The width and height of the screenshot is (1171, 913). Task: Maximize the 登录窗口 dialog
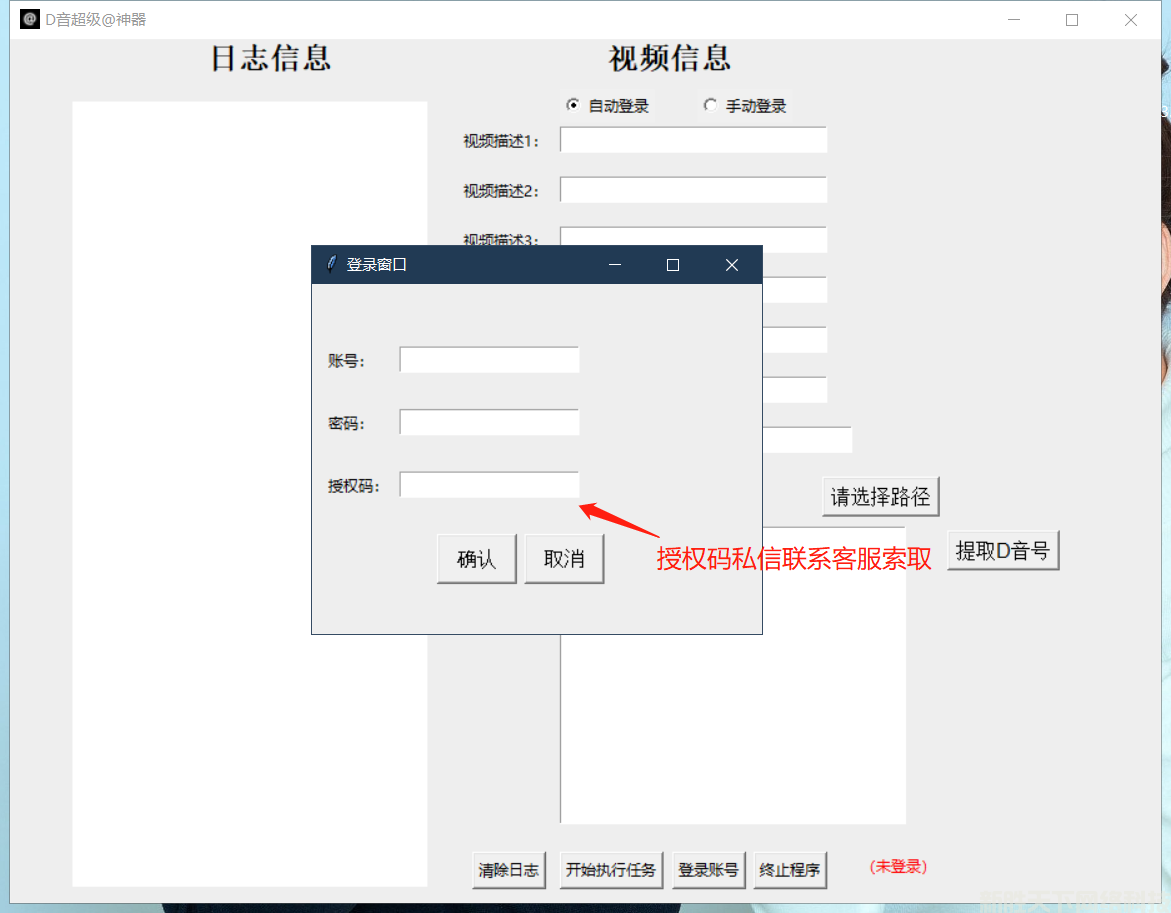[x=673, y=265]
